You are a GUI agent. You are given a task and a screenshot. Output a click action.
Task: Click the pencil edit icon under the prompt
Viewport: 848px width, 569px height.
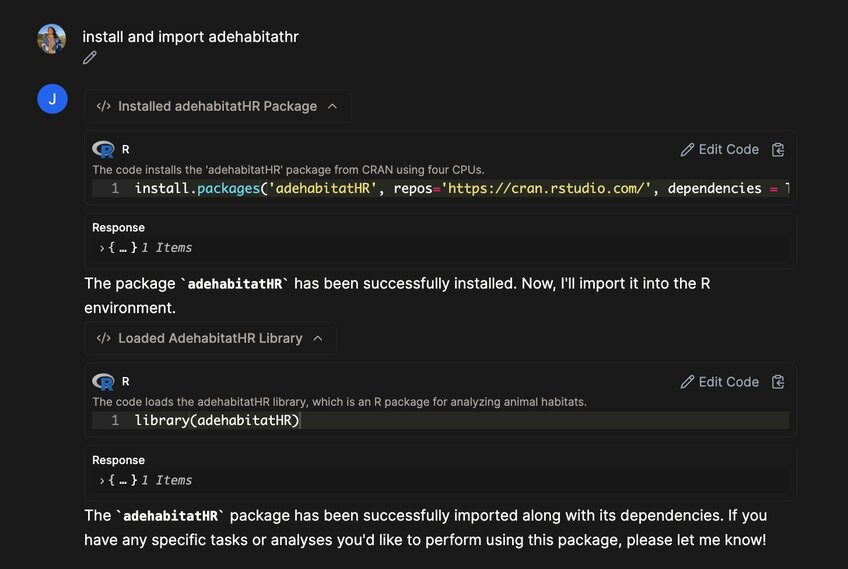click(90, 58)
